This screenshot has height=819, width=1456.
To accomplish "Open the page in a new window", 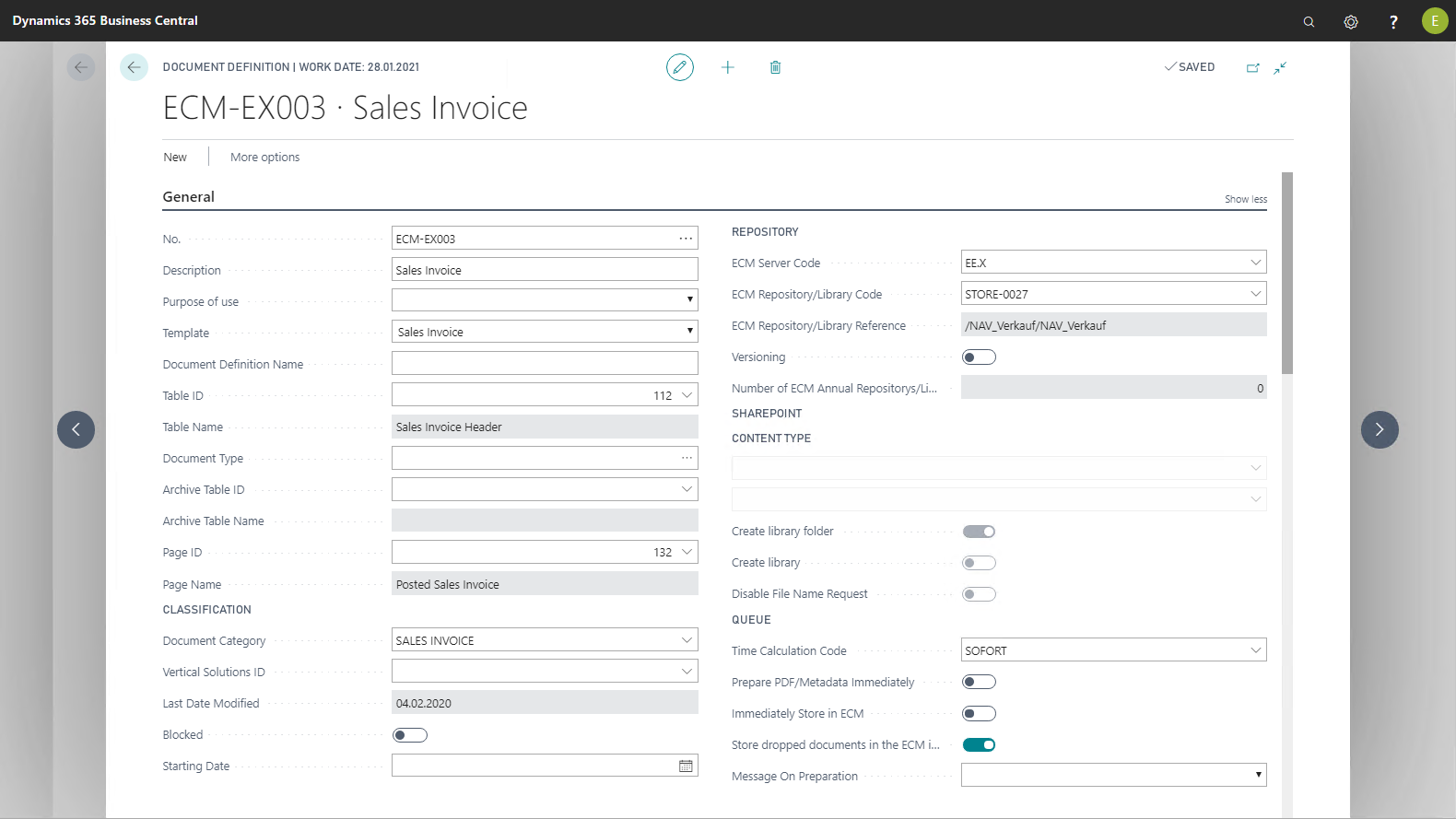I will (1252, 67).
